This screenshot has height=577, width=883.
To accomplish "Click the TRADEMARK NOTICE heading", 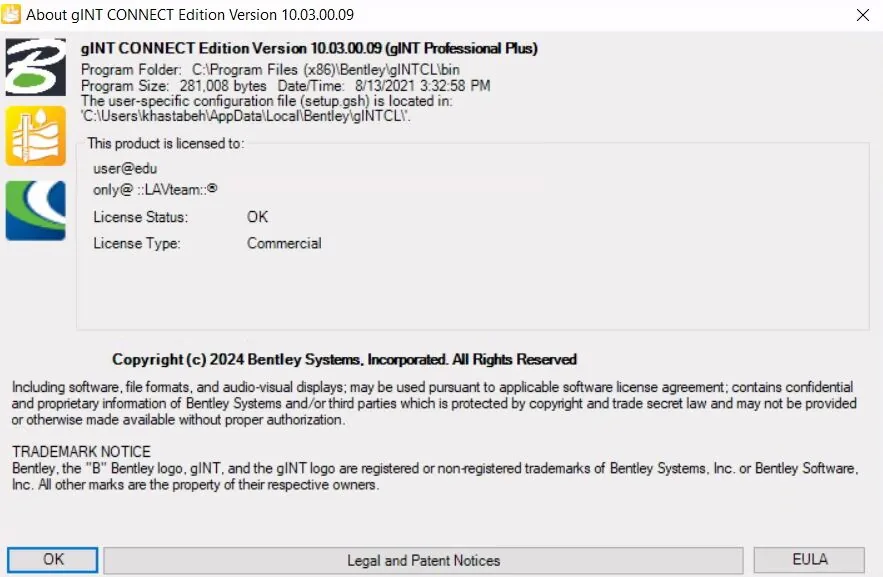I will (x=82, y=451).
